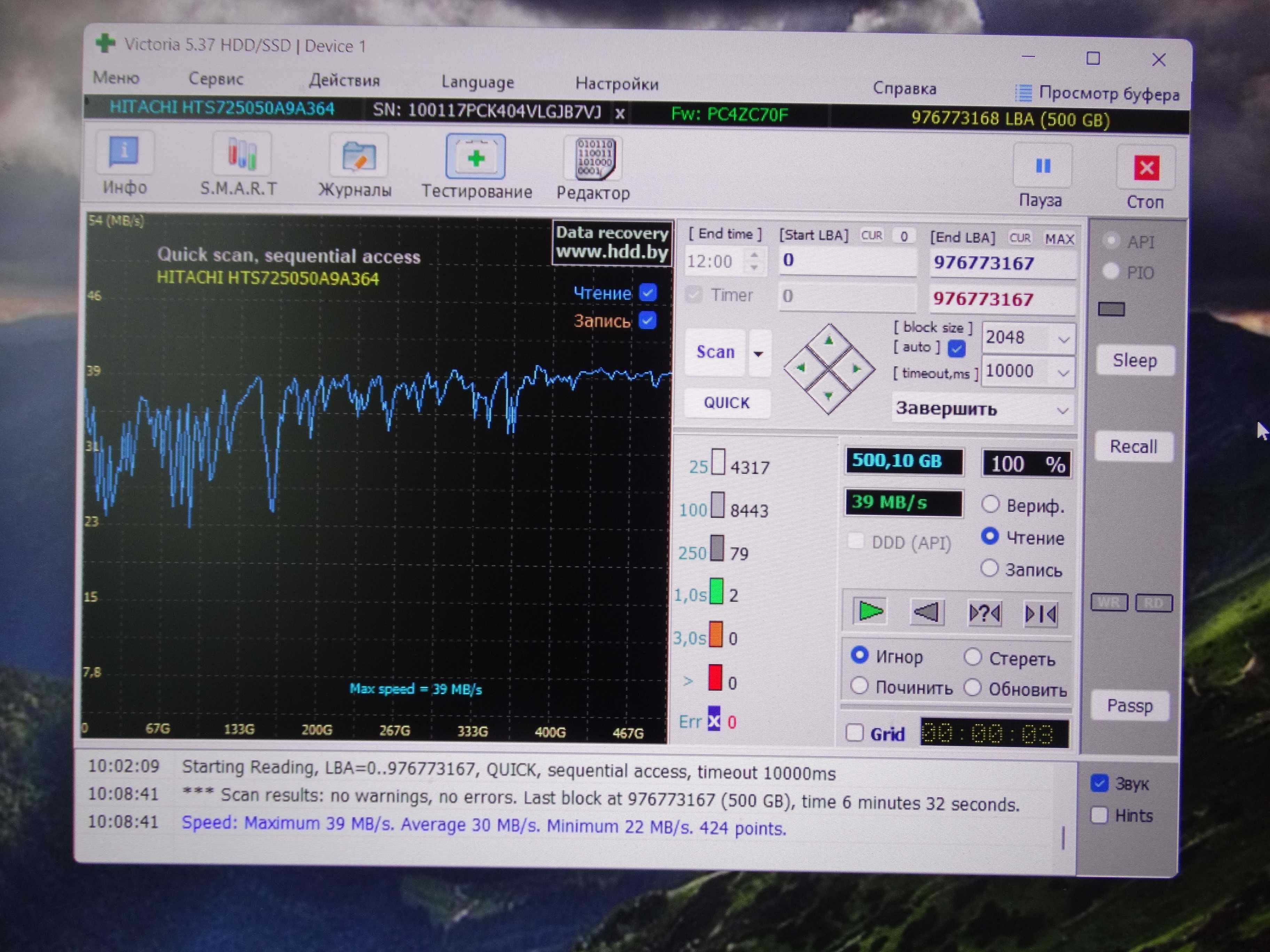Screen dimensions: 1270x952
Task: Open the Scan button dropdown arrow
Action: coord(759,354)
